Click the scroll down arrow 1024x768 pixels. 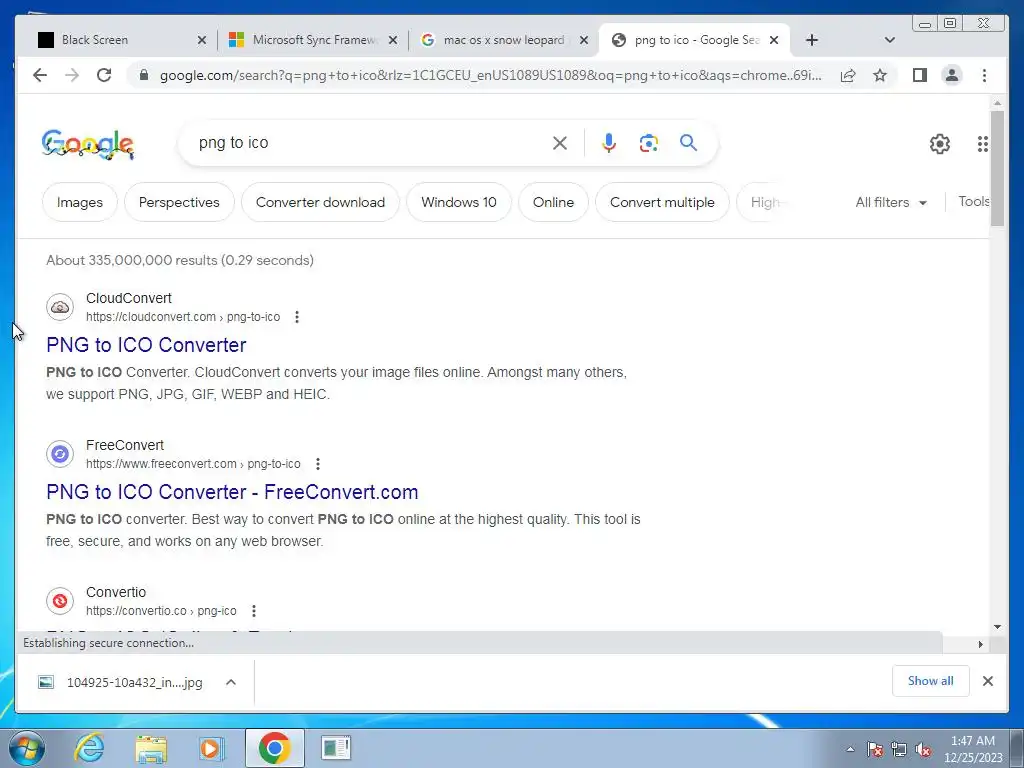tap(997, 627)
